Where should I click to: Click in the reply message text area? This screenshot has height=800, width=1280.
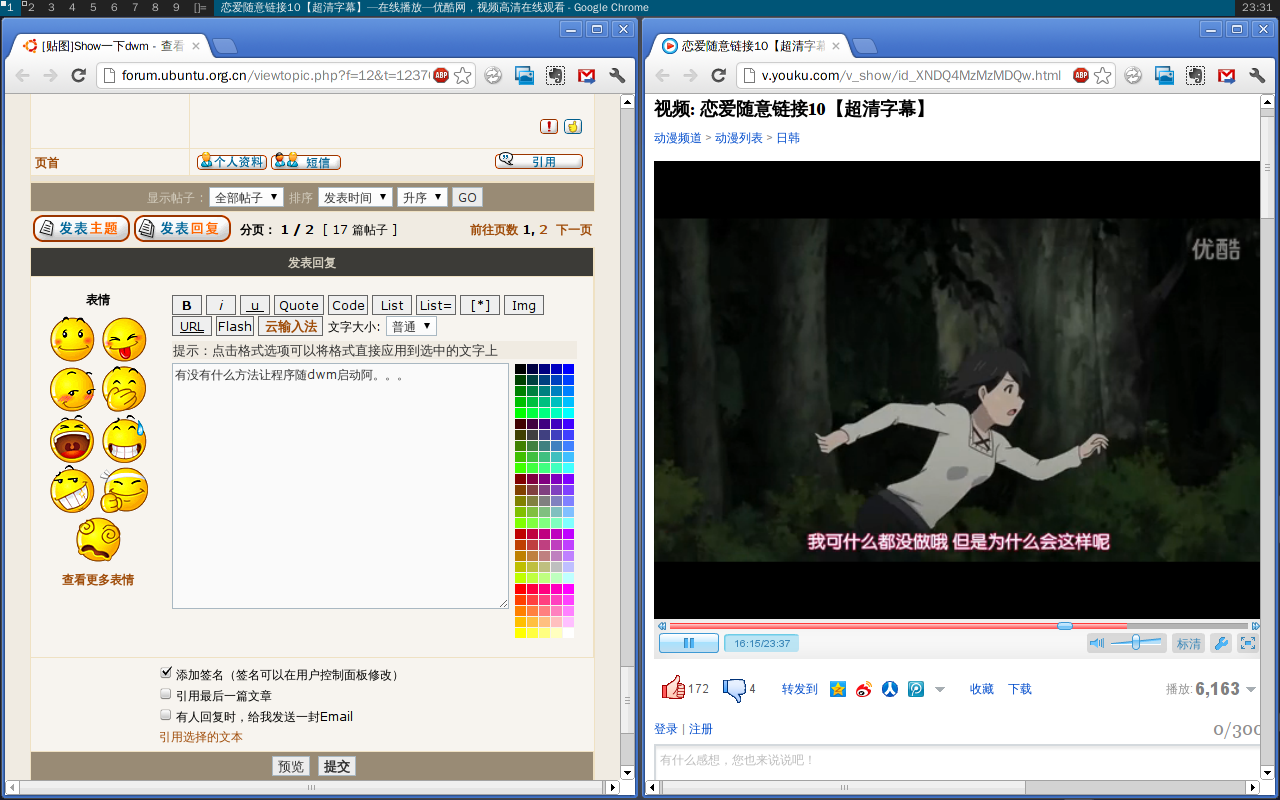coord(340,486)
